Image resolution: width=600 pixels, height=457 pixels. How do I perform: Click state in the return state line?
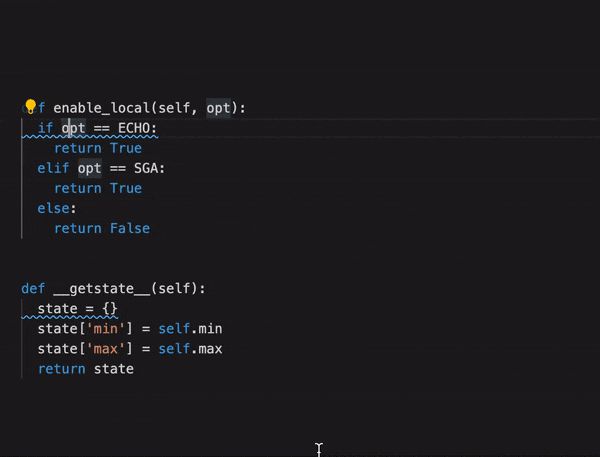coord(114,369)
